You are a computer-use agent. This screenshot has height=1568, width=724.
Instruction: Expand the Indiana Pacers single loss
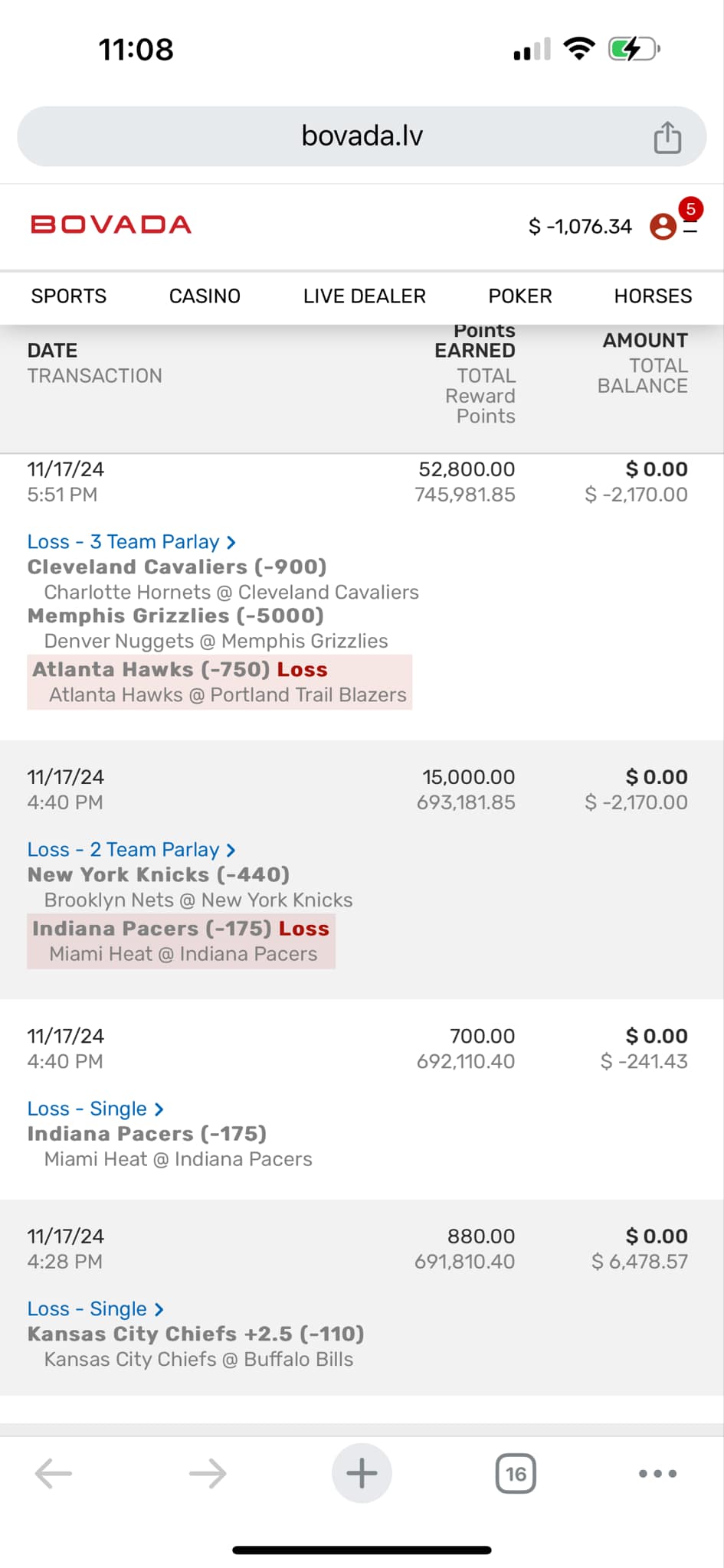click(x=95, y=1109)
